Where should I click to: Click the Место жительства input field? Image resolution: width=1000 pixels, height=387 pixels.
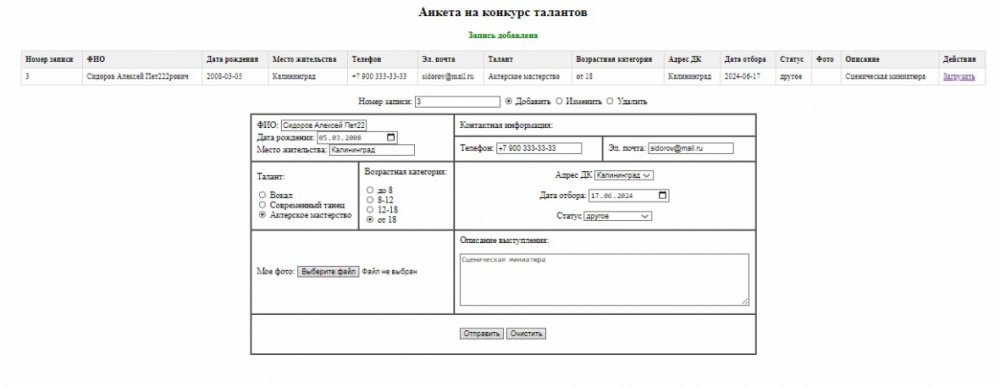coord(372,150)
